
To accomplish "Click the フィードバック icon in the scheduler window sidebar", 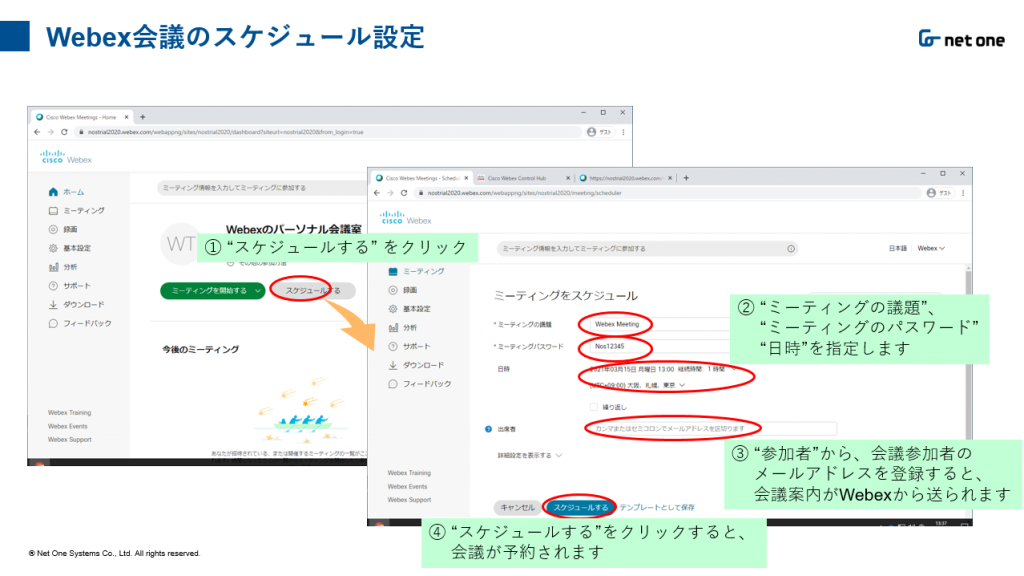I will [x=393, y=385].
